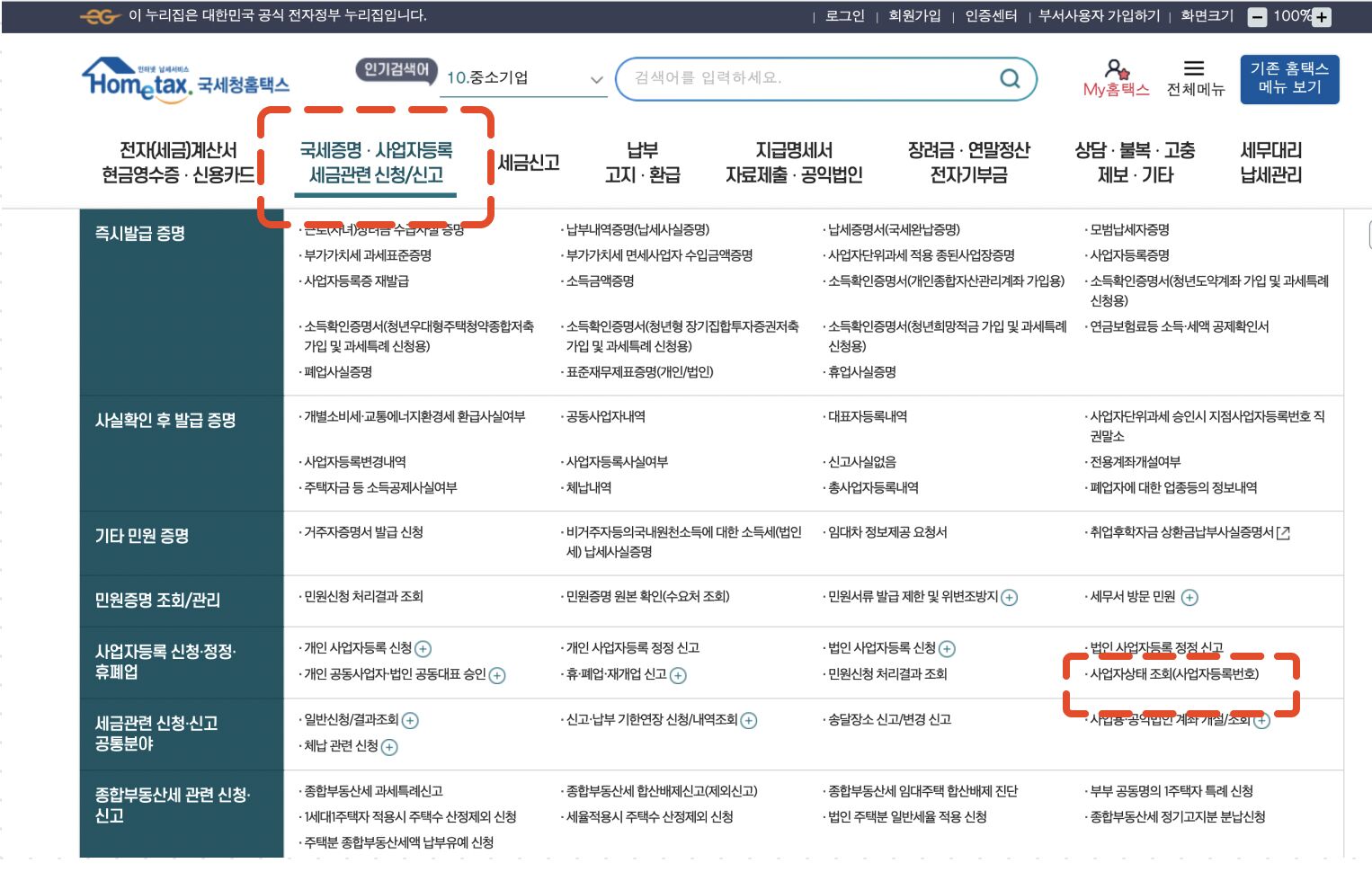
Task: Open 전체메뉴 hamburger menu
Action: coord(1194,69)
